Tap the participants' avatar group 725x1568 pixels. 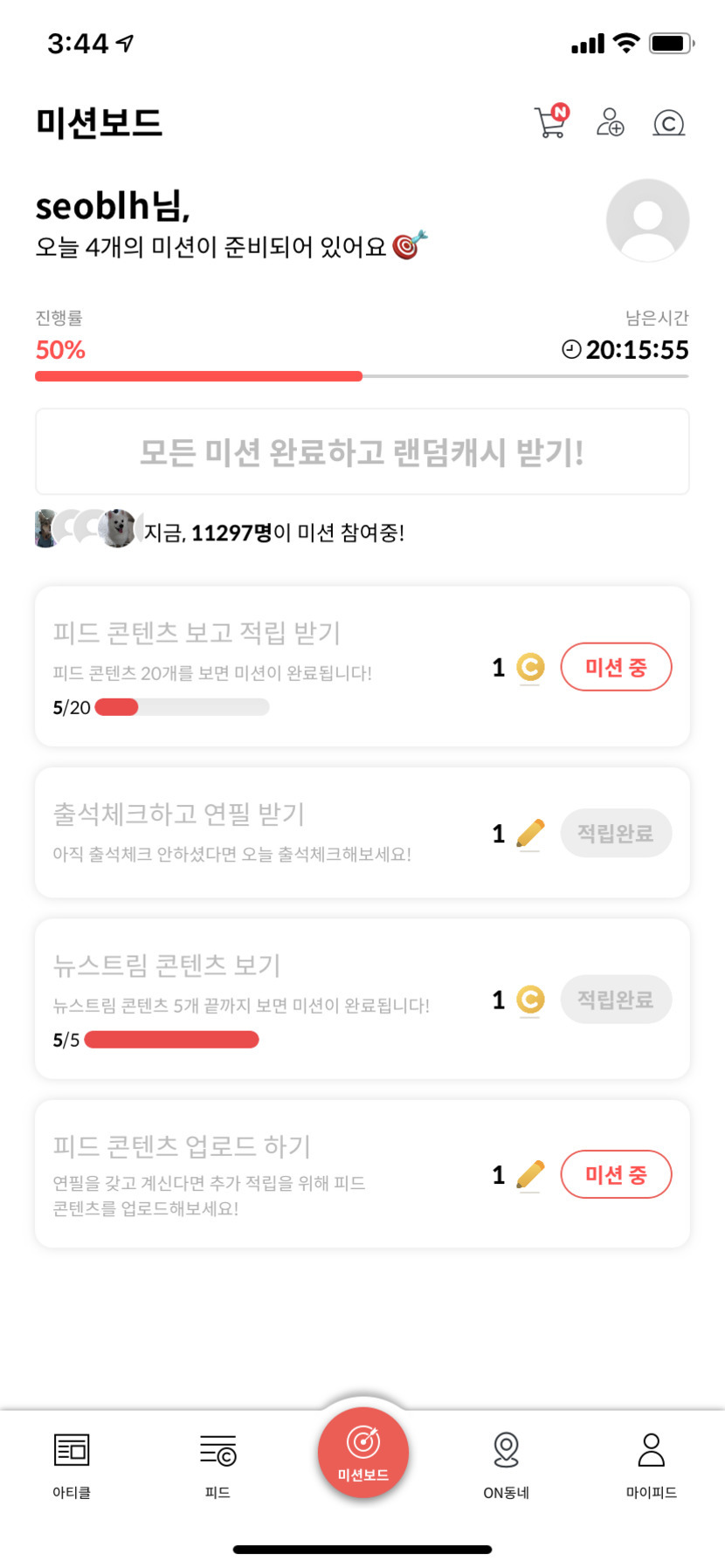click(87, 528)
